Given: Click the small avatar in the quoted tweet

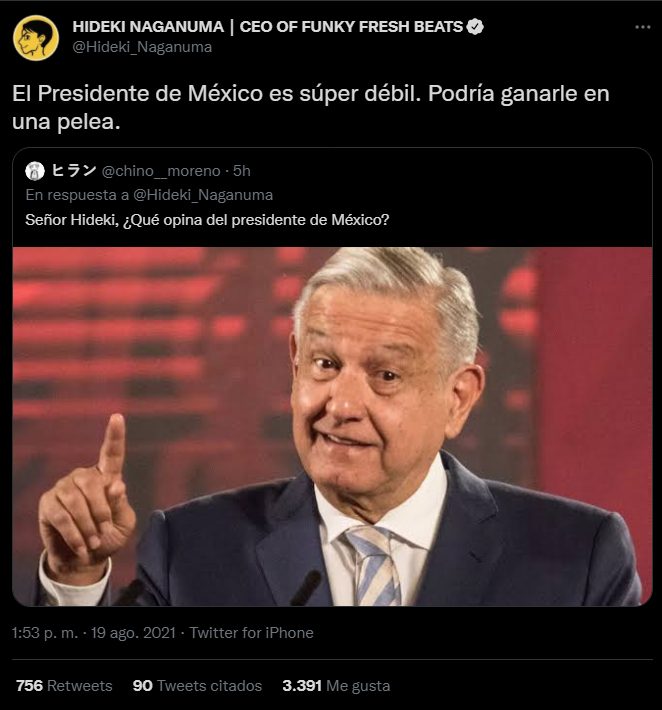Looking at the screenshot, I should 35,171.
